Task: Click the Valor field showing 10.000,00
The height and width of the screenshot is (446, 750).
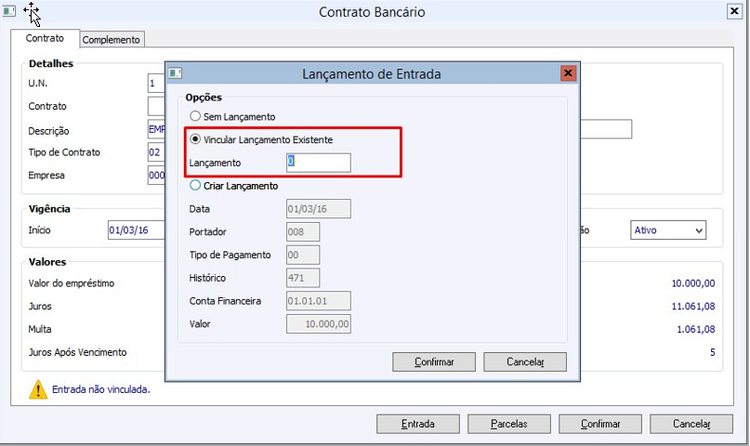Action: 319,323
